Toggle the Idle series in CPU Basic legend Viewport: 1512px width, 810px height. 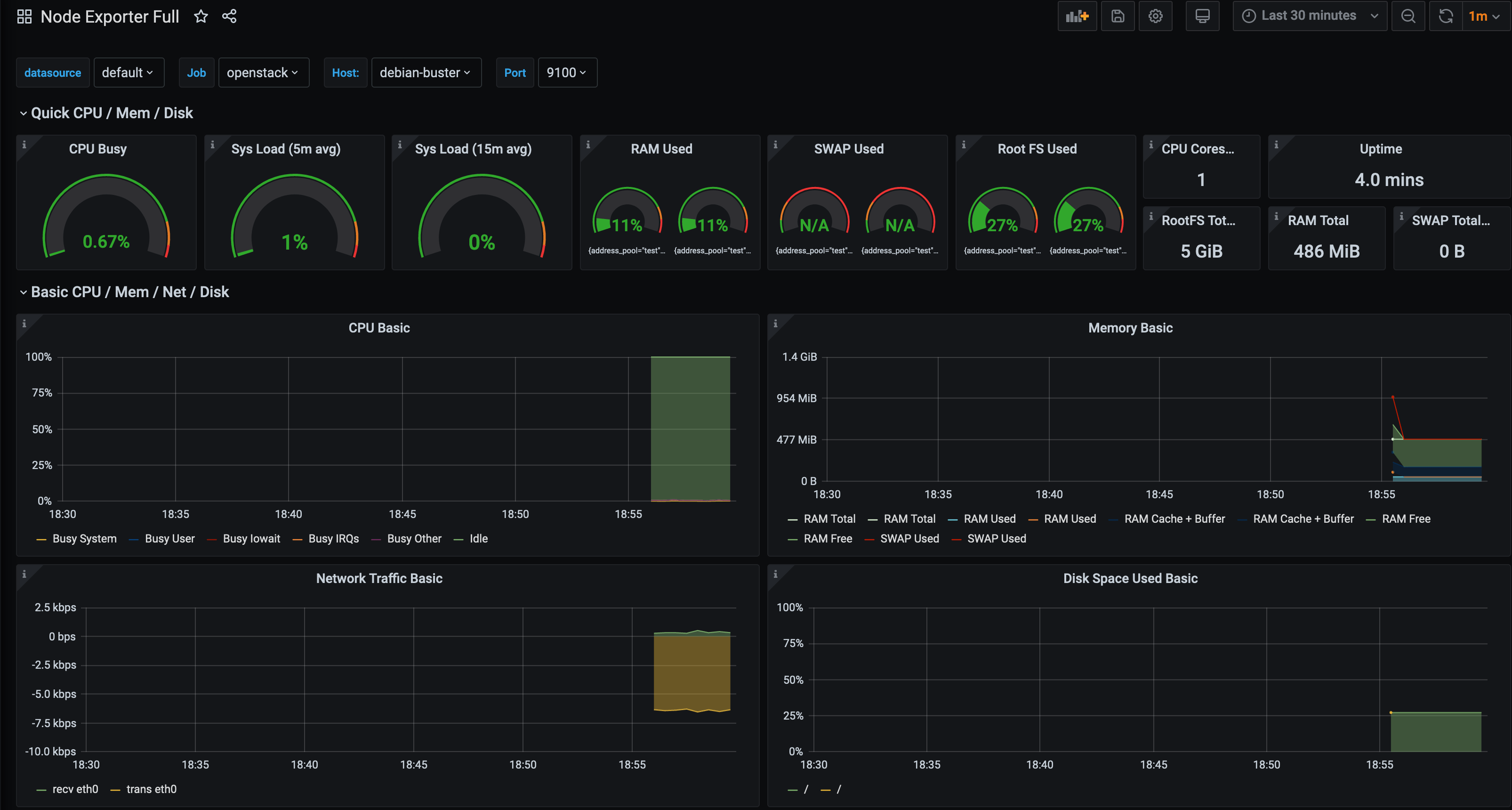tap(477, 538)
